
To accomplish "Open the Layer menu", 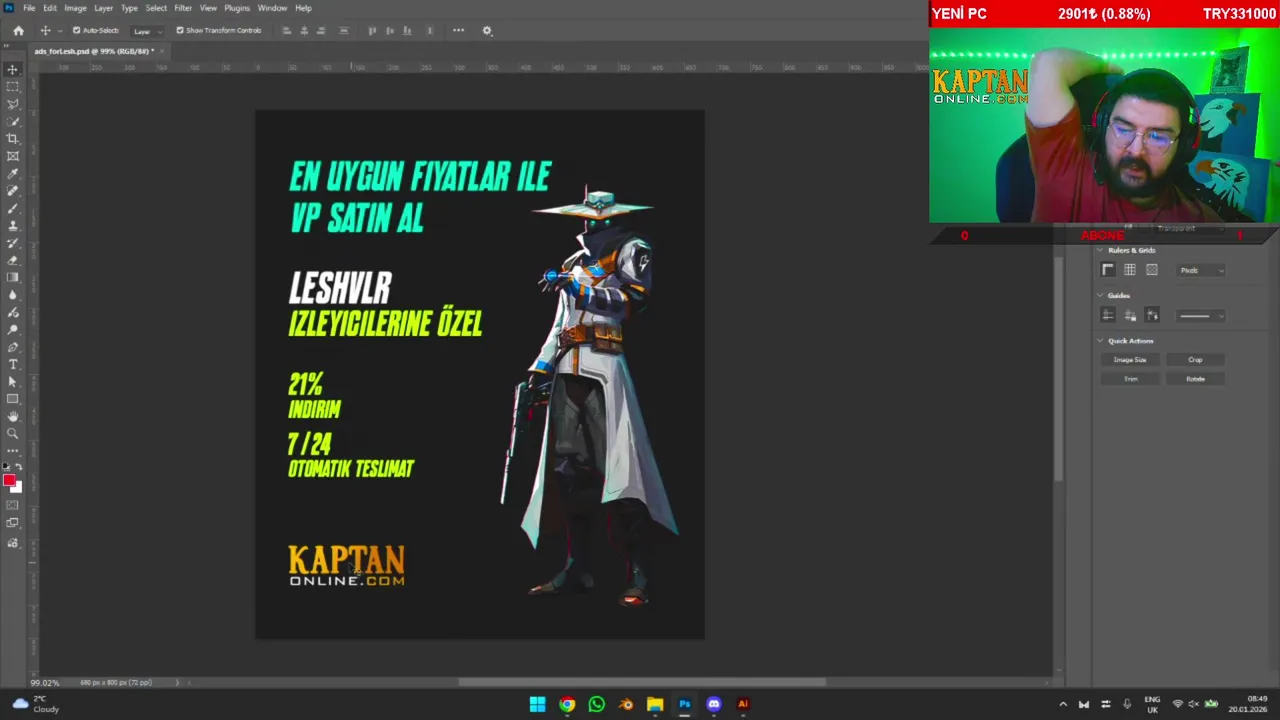I will (x=103, y=8).
